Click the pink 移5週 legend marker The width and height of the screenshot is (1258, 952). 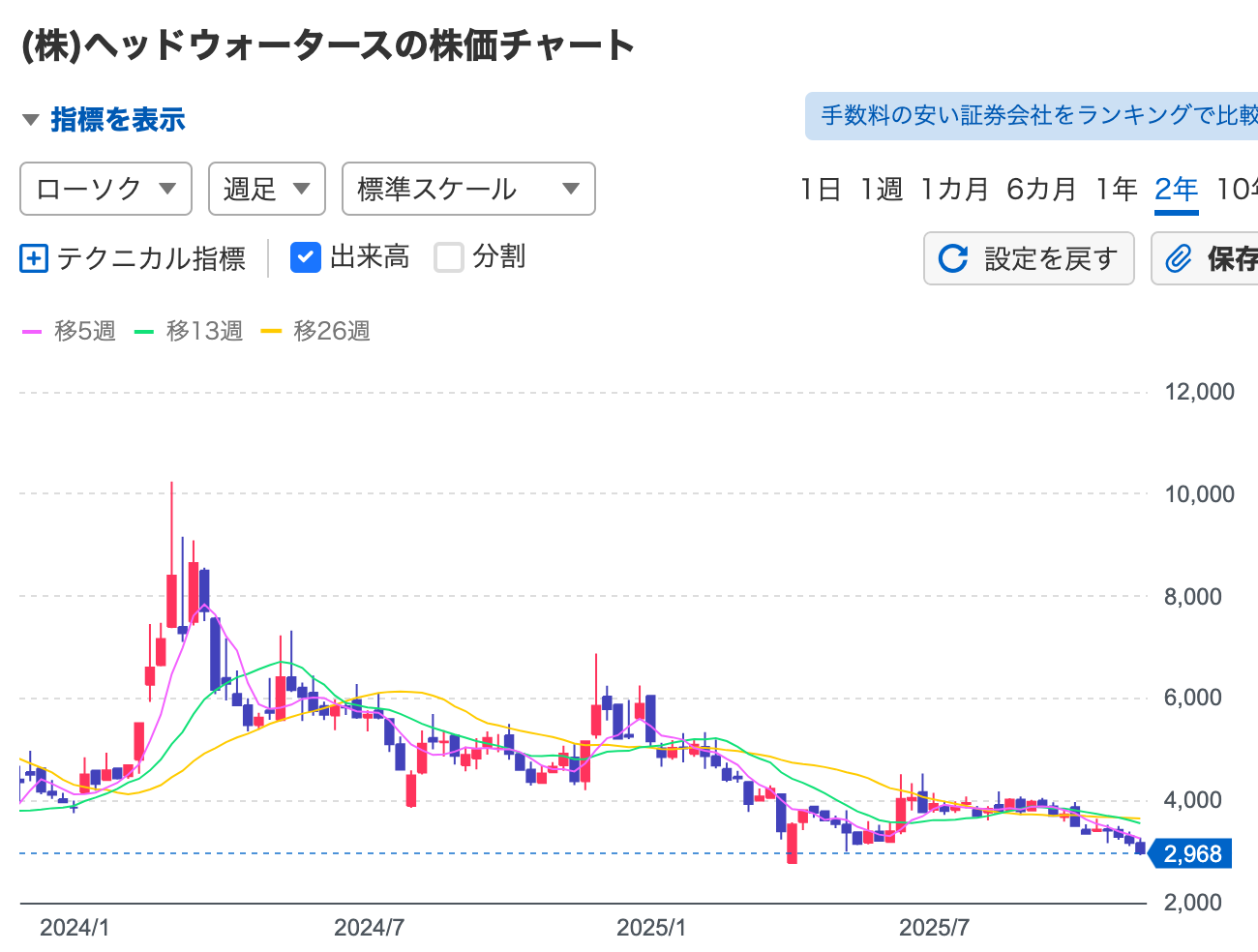[32, 332]
